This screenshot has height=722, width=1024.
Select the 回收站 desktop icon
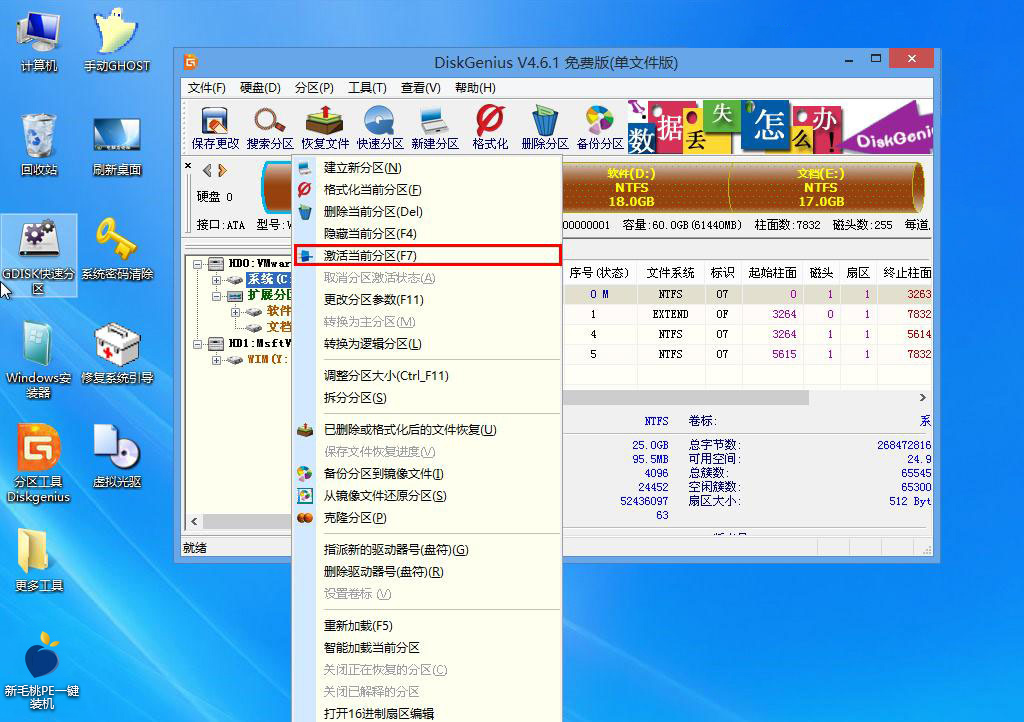[39, 144]
